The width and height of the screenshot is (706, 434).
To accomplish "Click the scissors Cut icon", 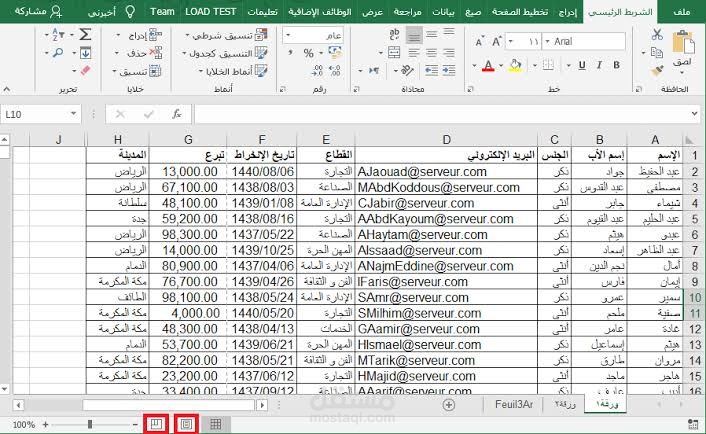I will coord(657,34).
